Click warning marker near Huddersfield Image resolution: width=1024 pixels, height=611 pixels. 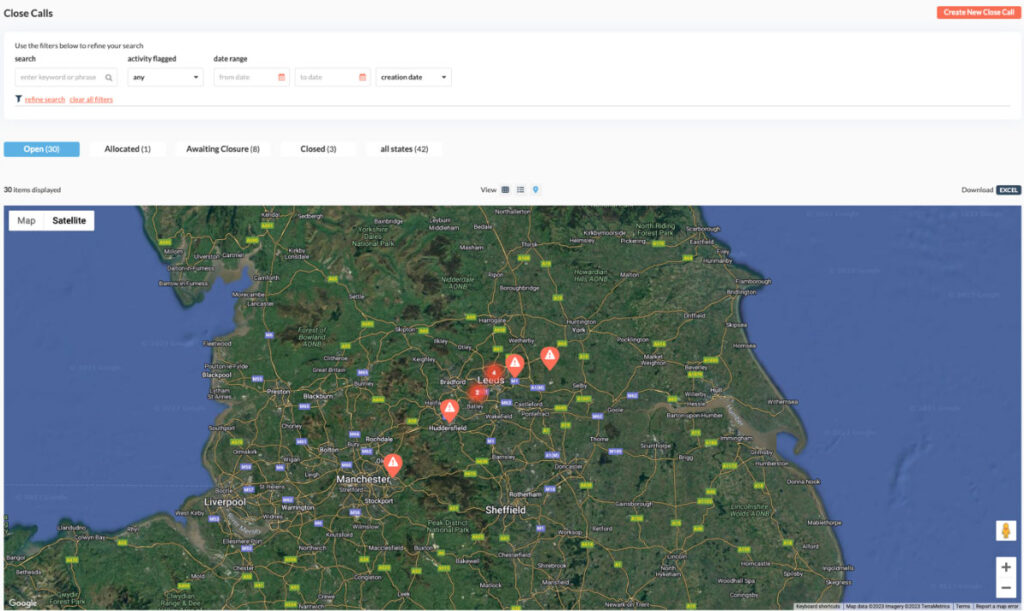click(449, 408)
